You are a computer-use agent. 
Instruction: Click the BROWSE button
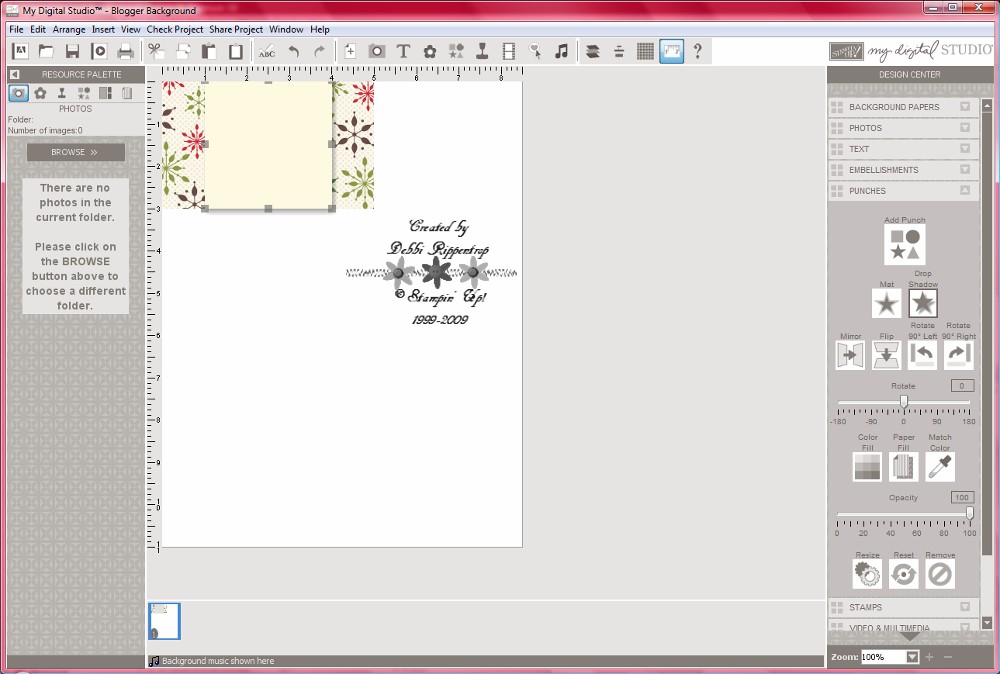(75, 152)
